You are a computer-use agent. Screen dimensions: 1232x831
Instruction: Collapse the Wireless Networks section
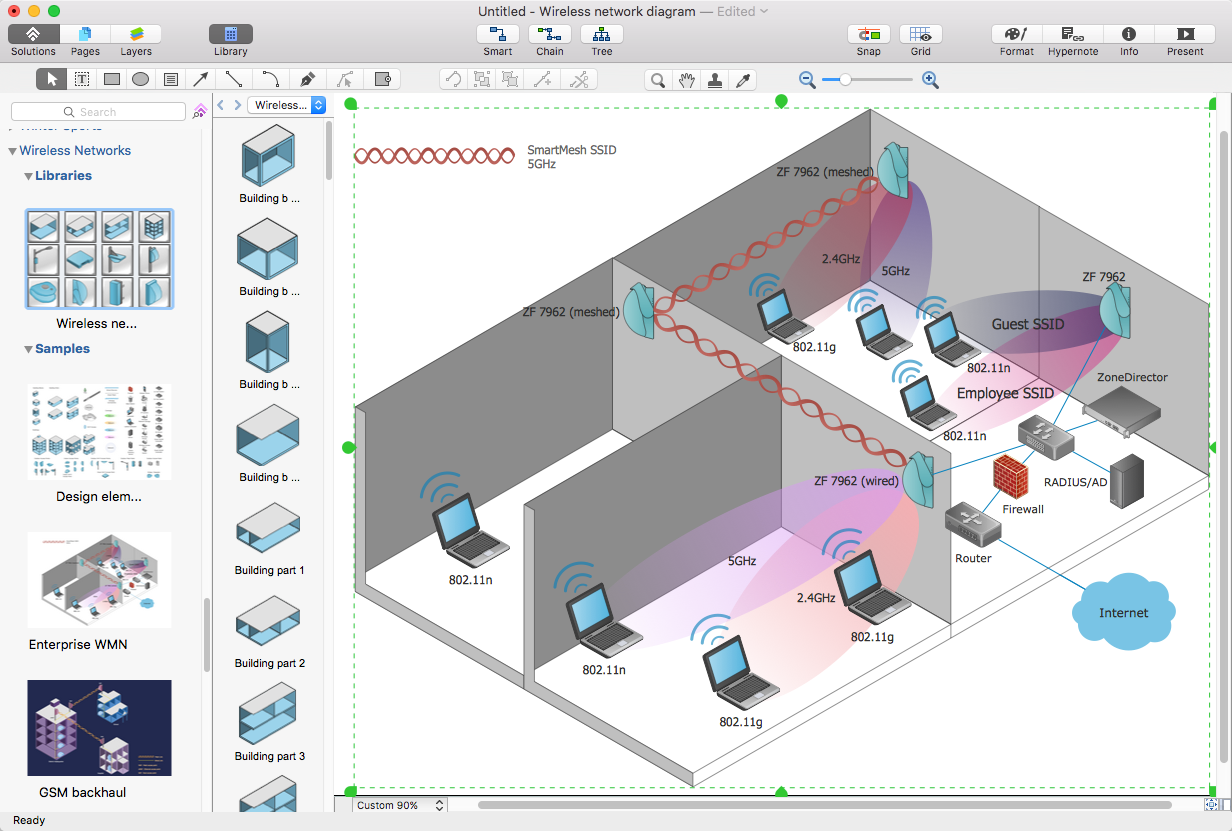point(12,151)
